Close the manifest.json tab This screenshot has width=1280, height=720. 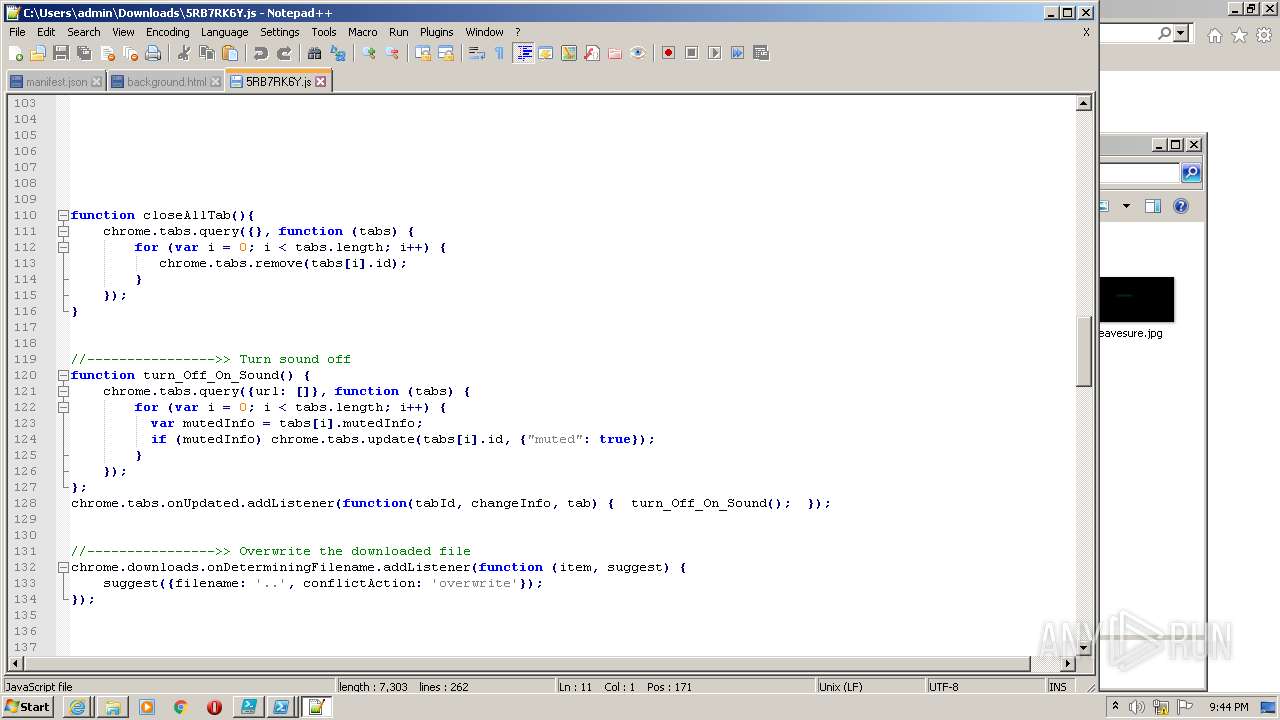96,82
